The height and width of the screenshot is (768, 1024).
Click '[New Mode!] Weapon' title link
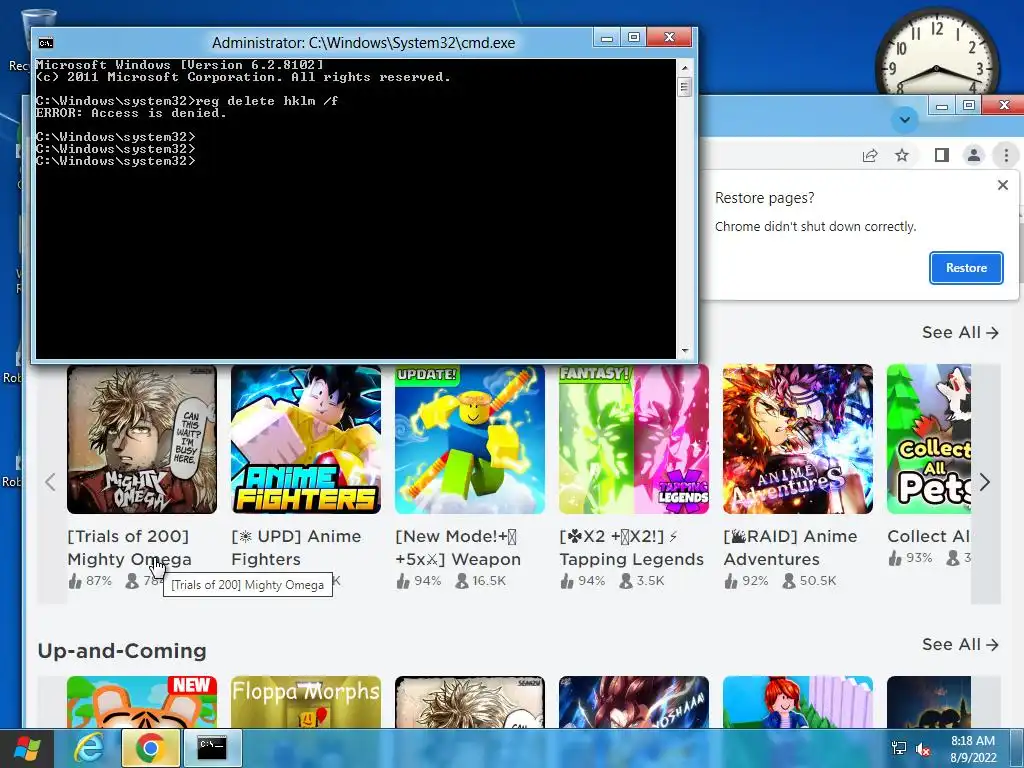point(458,547)
